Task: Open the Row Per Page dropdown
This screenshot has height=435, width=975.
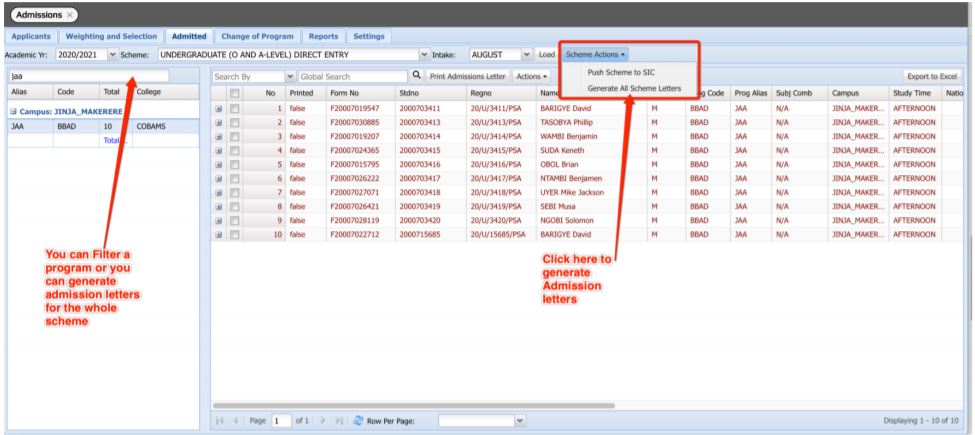Action: click(520, 421)
